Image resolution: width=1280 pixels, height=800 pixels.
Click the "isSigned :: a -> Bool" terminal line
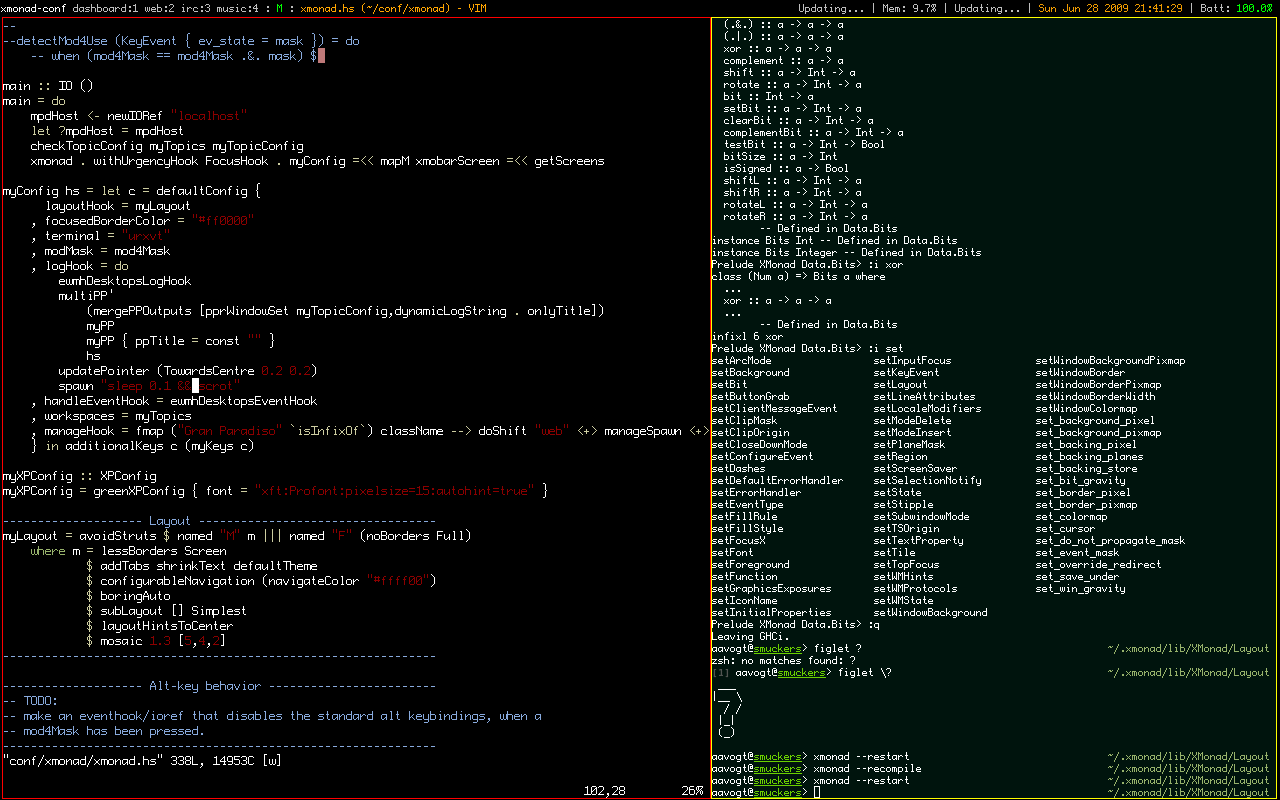click(x=786, y=169)
